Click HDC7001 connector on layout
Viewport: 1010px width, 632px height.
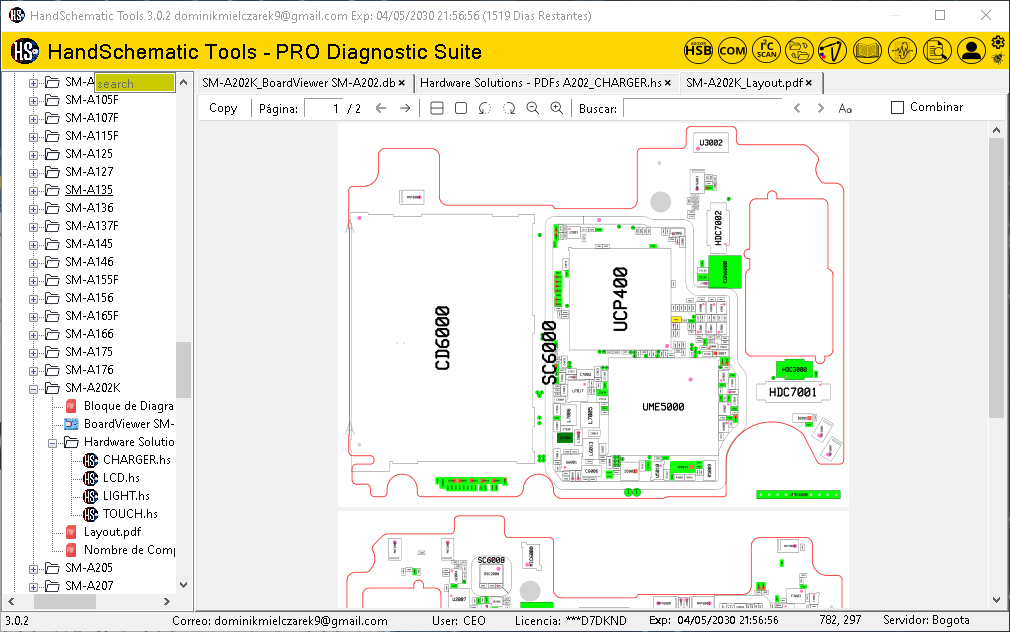pos(792,392)
